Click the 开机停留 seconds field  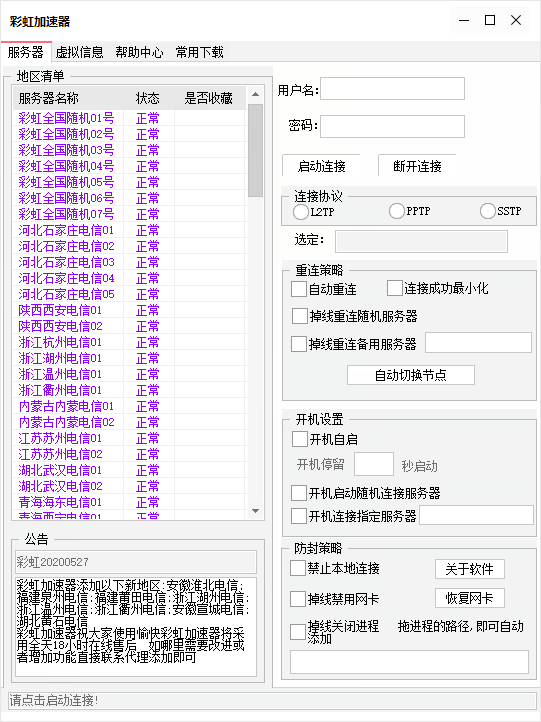(374, 464)
